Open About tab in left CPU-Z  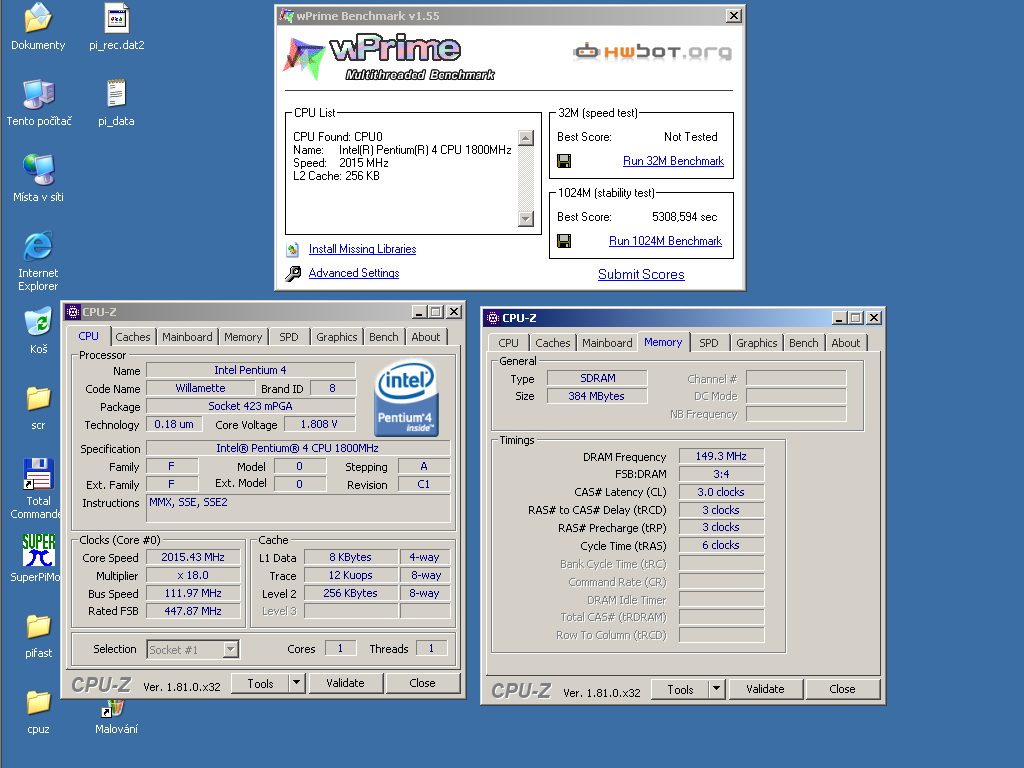[x=426, y=337]
